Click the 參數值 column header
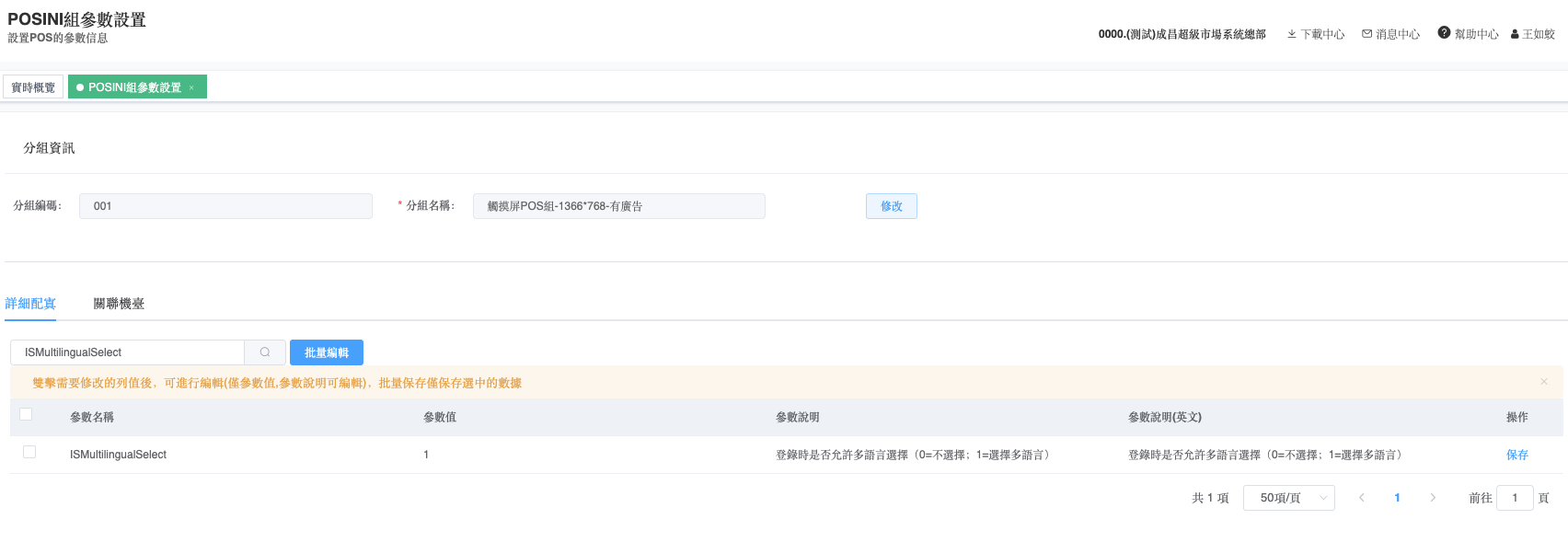Screen dimensions: 1568x554 [440, 417]
